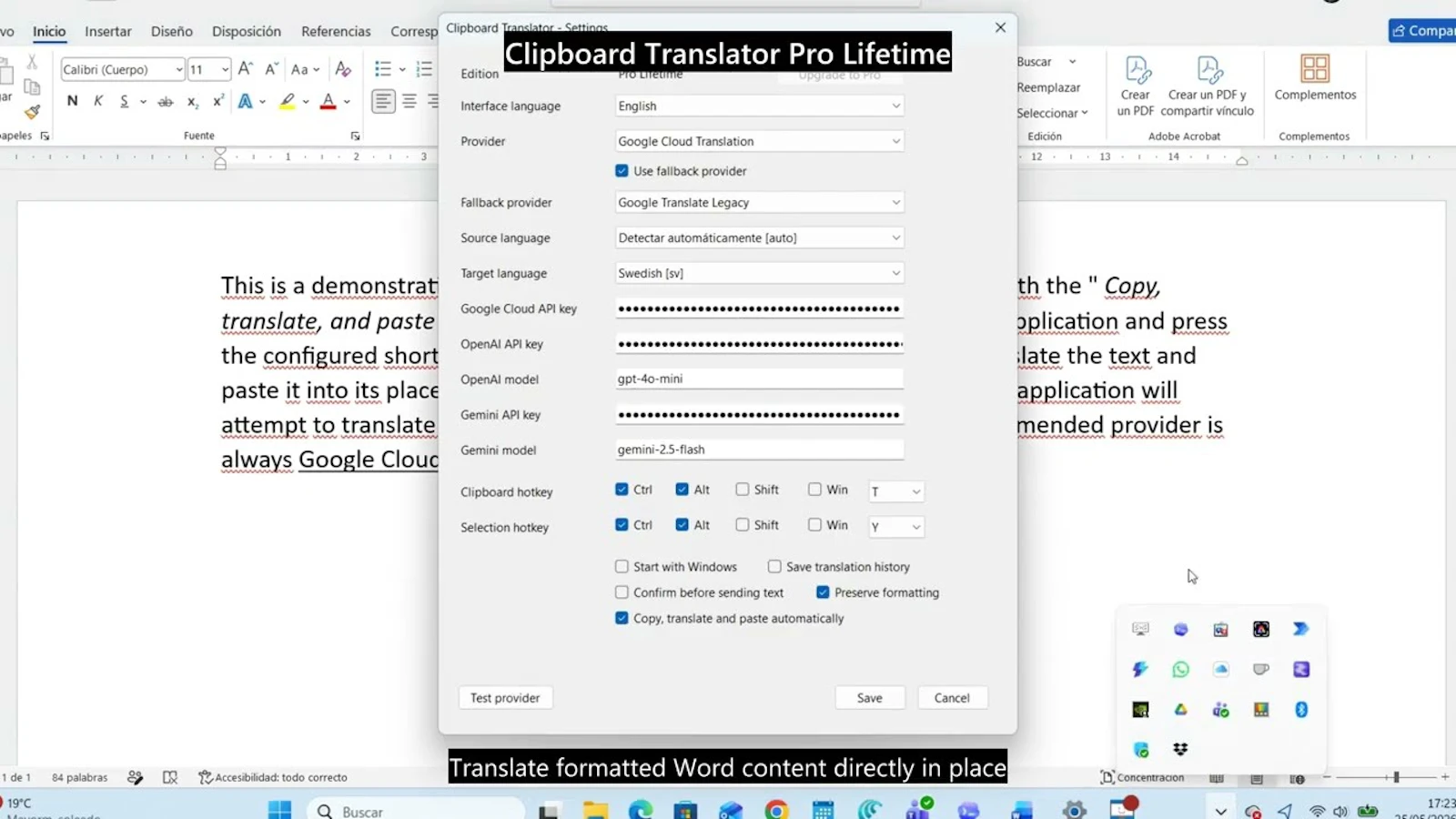Open Google Drive tray icon
The width and height of the screenshot is (1456, 819).
click(x=1180, y=710)
